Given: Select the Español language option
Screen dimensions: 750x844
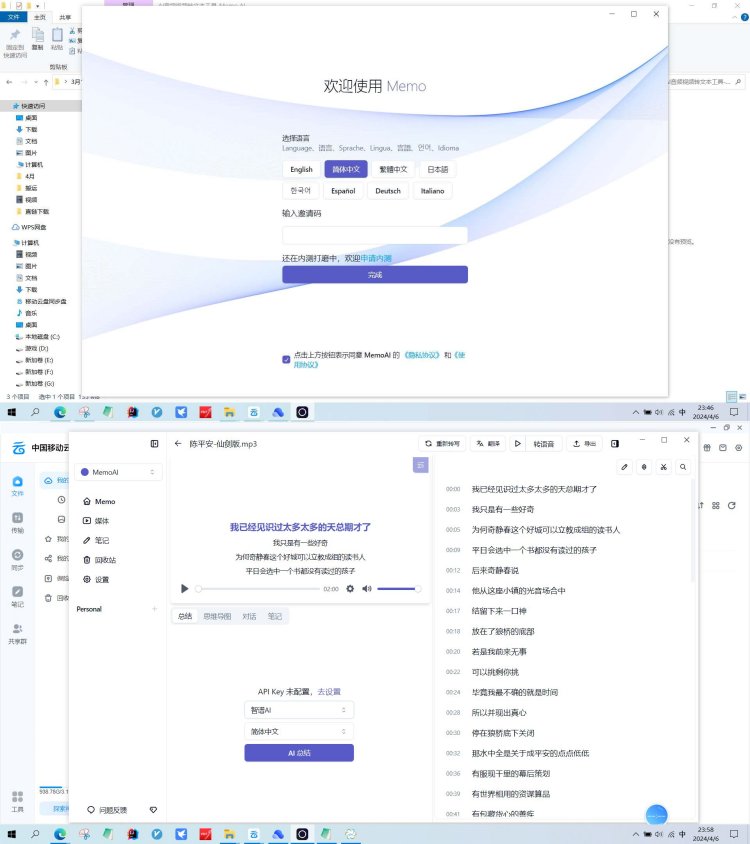Looking at the screenshot, I should pyautogui.click(x=344, y=191).
